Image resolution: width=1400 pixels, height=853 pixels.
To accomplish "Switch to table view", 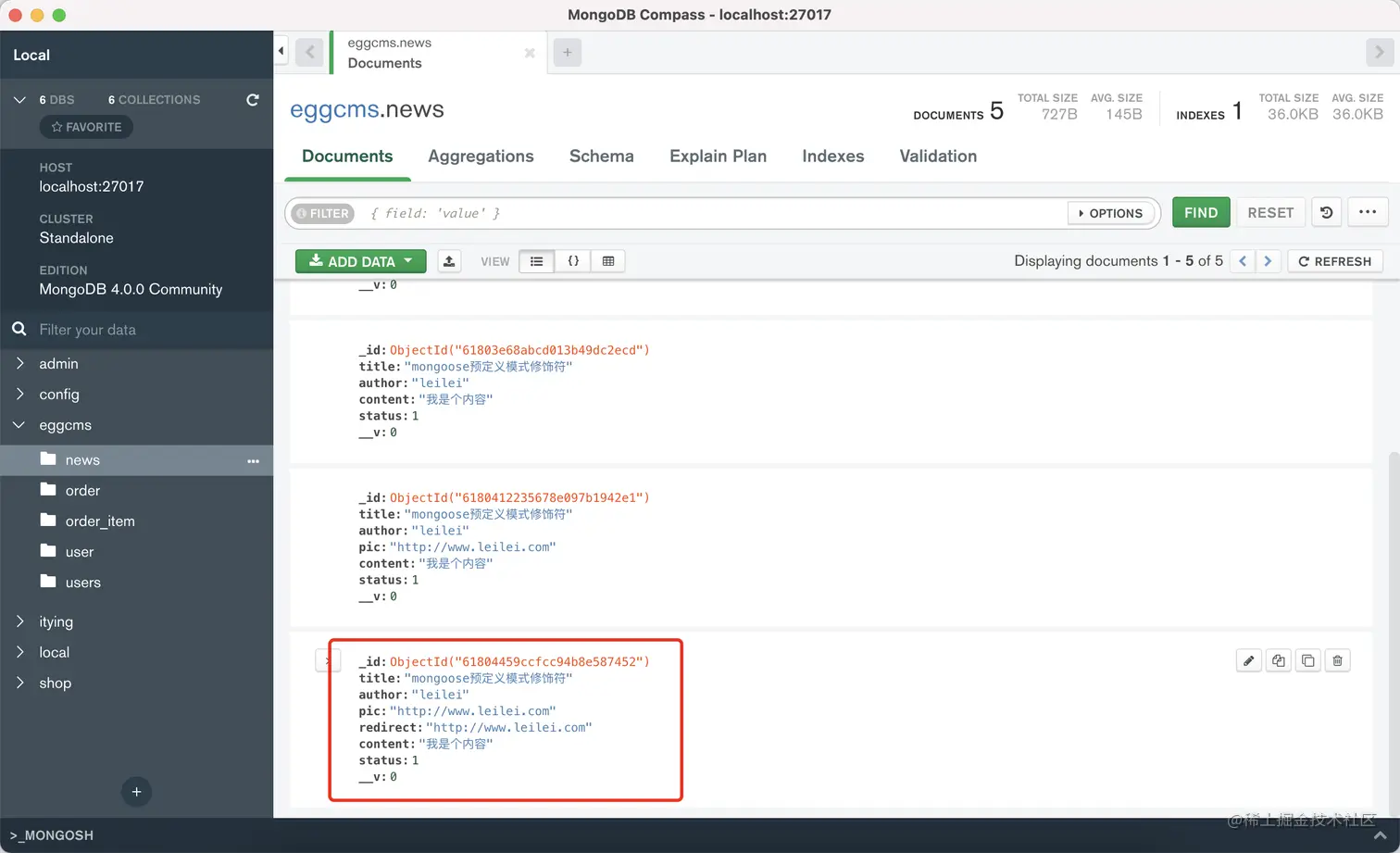I will pyautogui.click(x=608, y=261).
